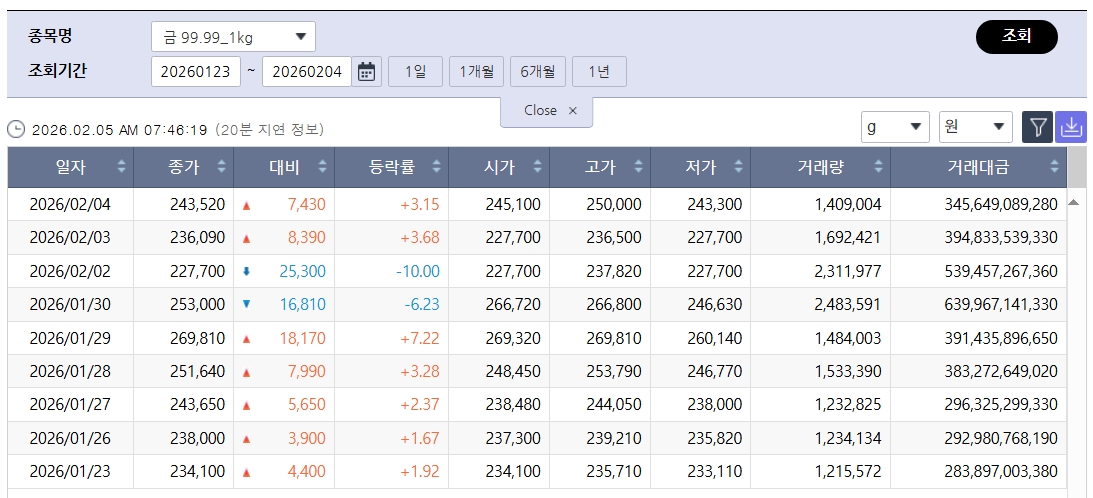Screen dimensions: 1093x498
Task: Select the 6개월 period button
Action: (537, 72)
